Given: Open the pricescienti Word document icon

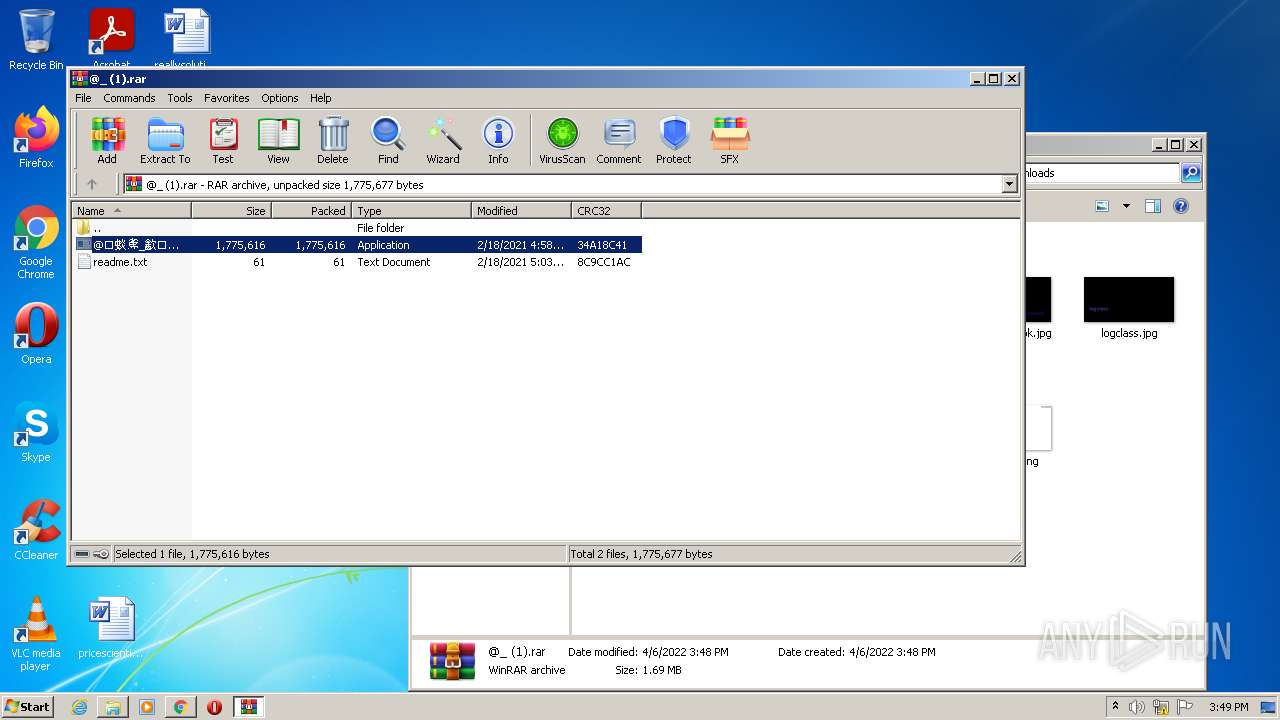Looking at the screenshot, I should point(111,629).
